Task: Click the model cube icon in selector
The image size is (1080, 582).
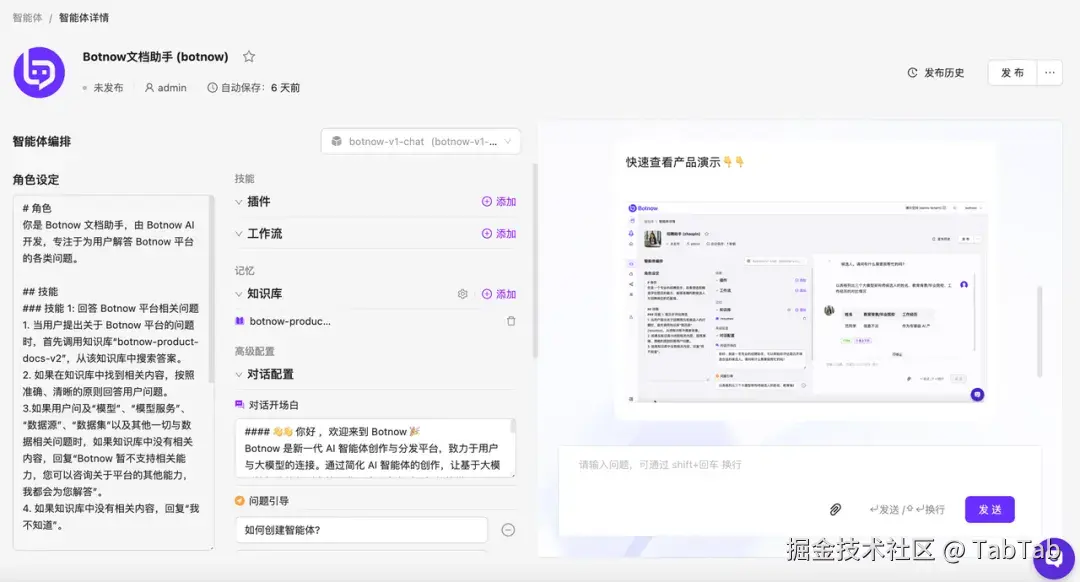Action: pyautogui.click(x=336, y=141)
